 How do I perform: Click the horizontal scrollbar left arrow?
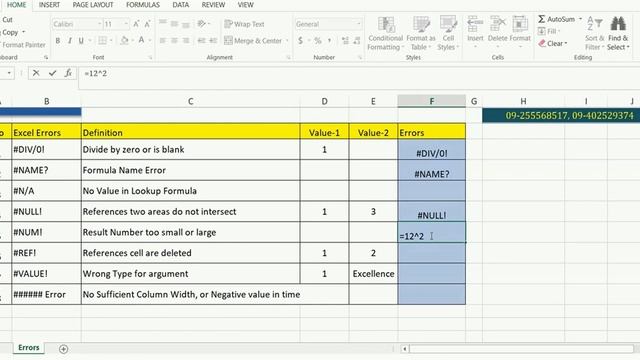point(404,349)
